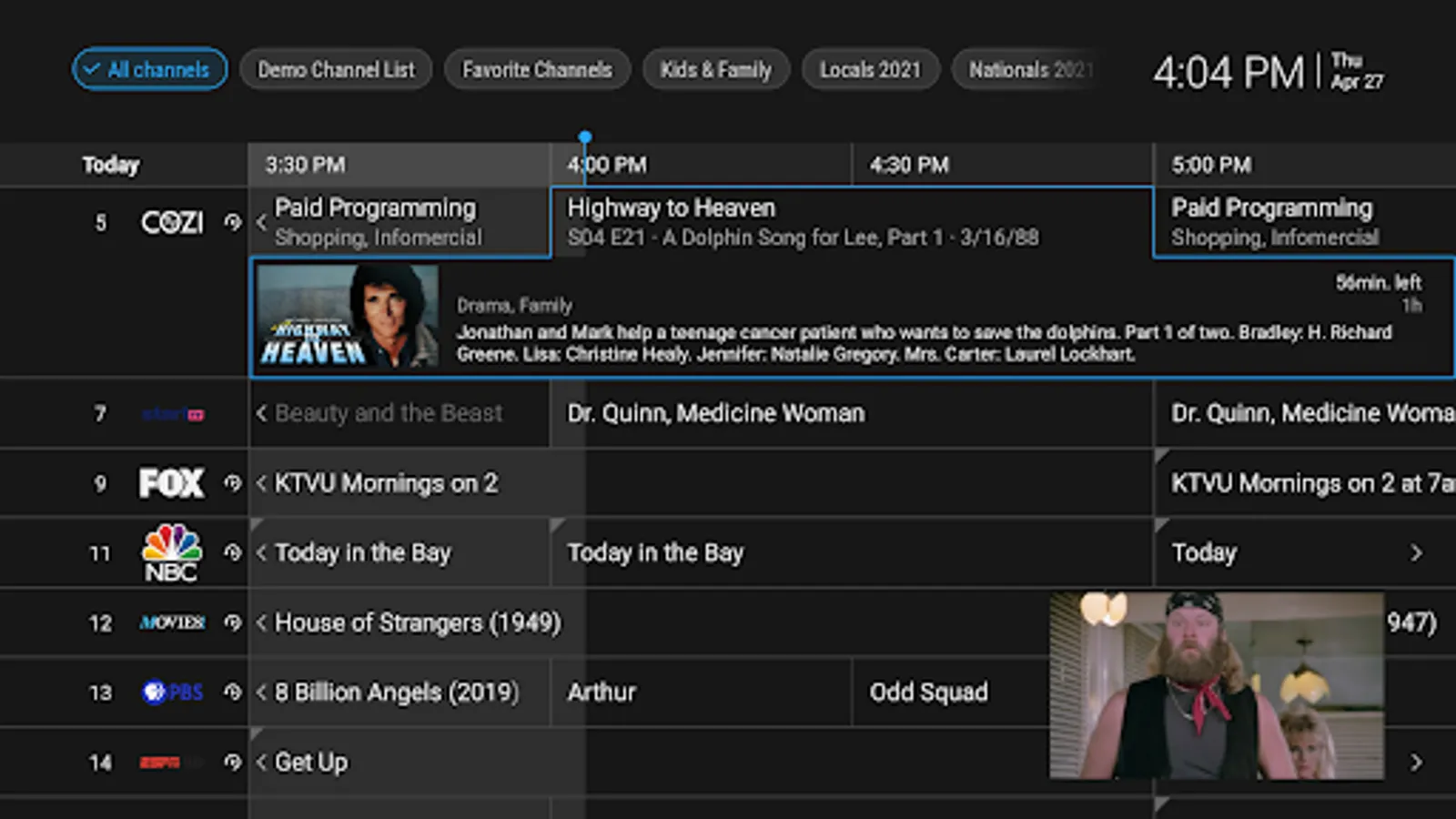Select Dr. Quinn, Medicine Woman at 4:00 PM

[852, 413]
